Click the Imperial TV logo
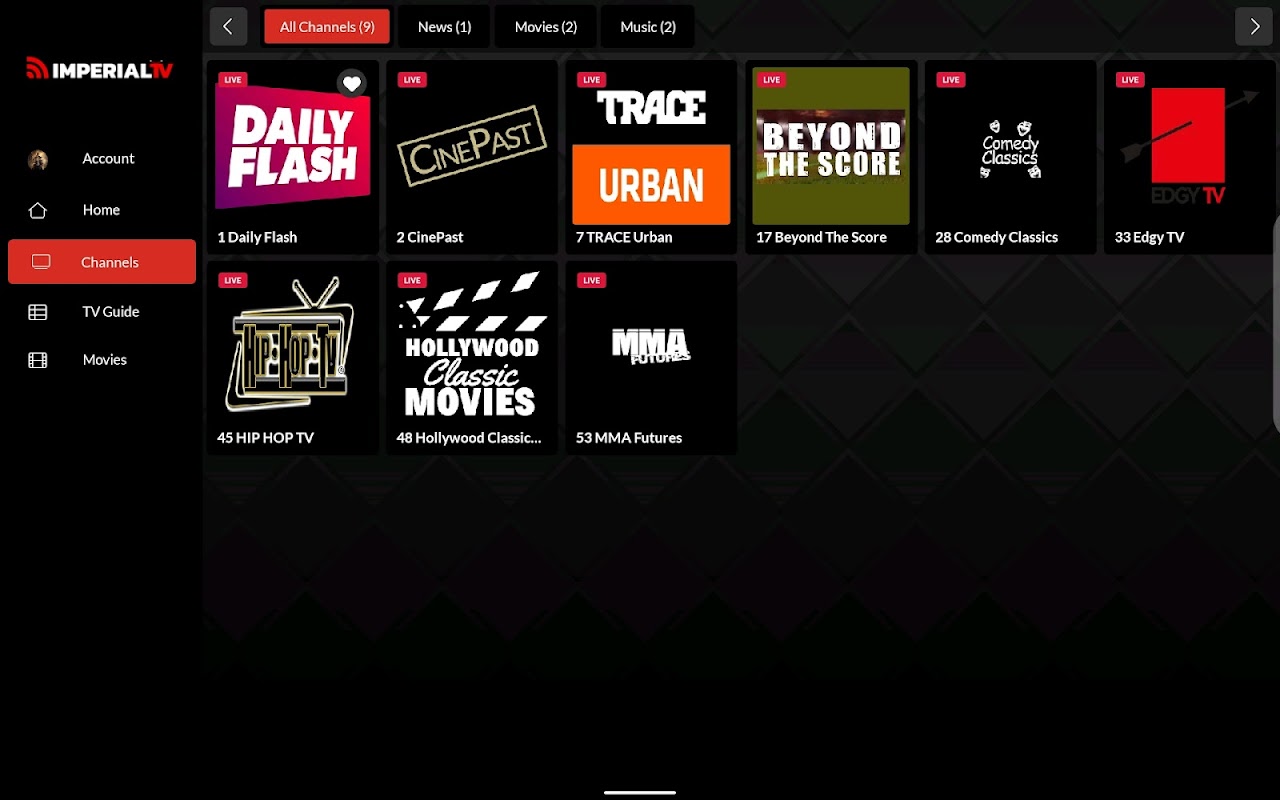Image resolution: width=1280 pixels, height=800 pixels. [100, 69]
